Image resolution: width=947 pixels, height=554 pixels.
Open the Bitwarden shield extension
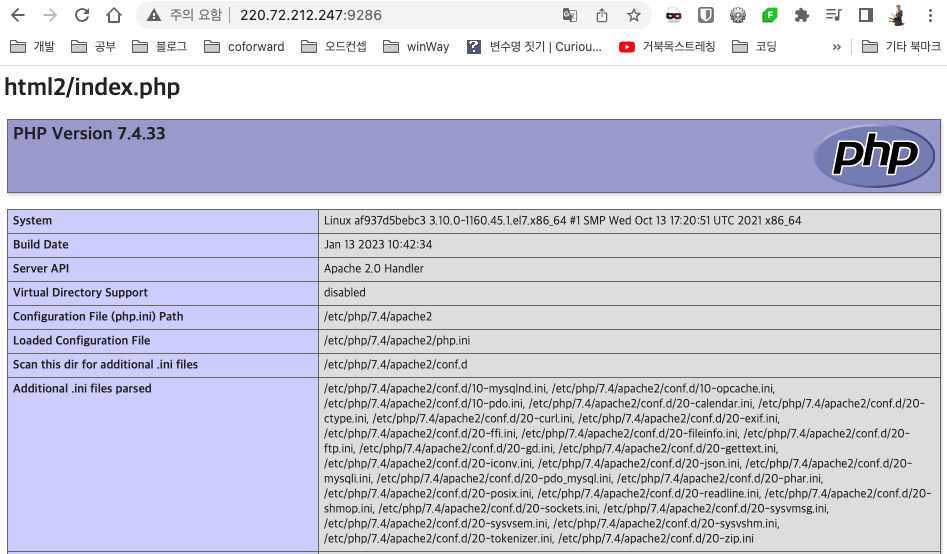[705, 15]
